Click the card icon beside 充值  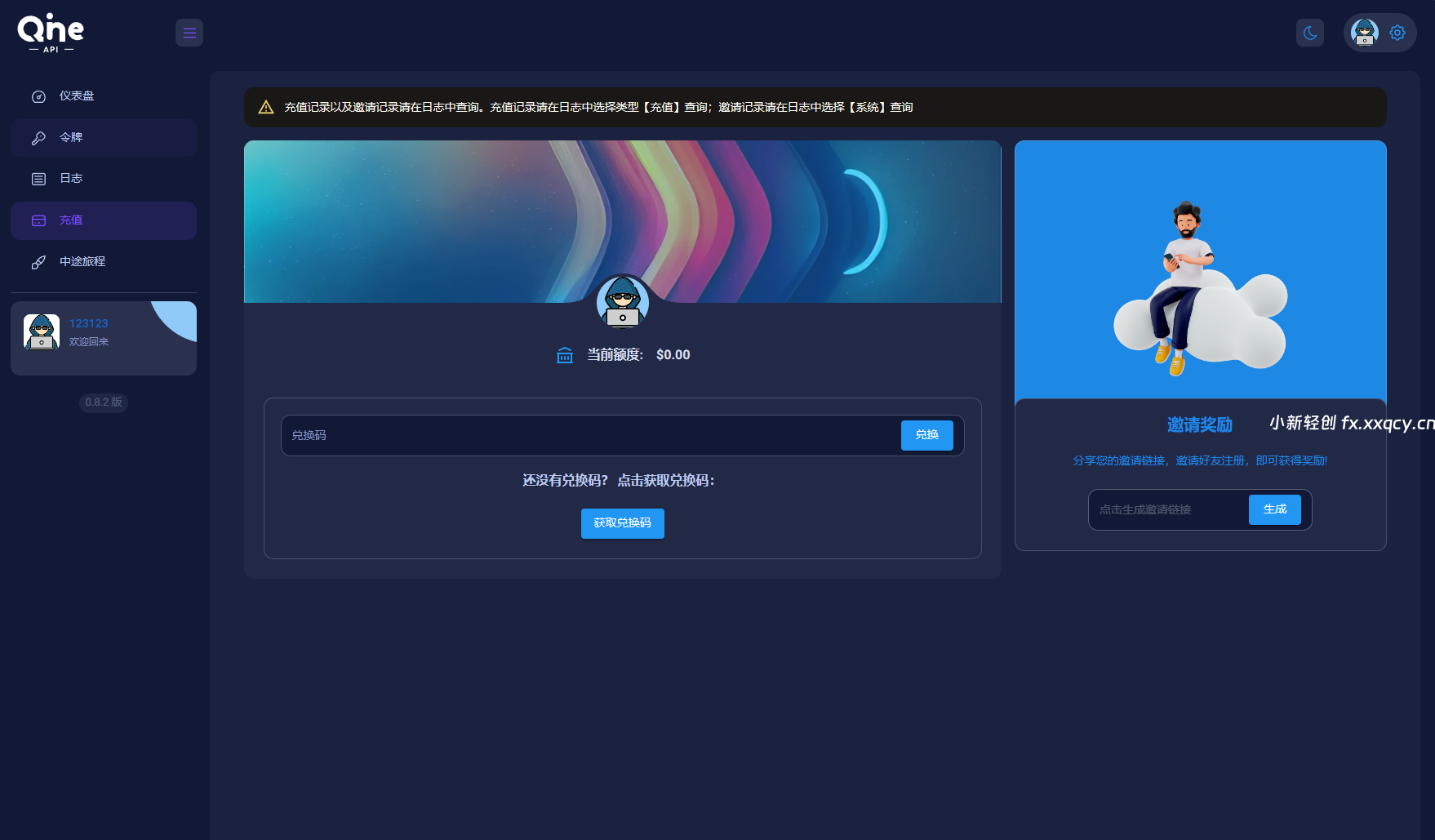pos(38,220)
